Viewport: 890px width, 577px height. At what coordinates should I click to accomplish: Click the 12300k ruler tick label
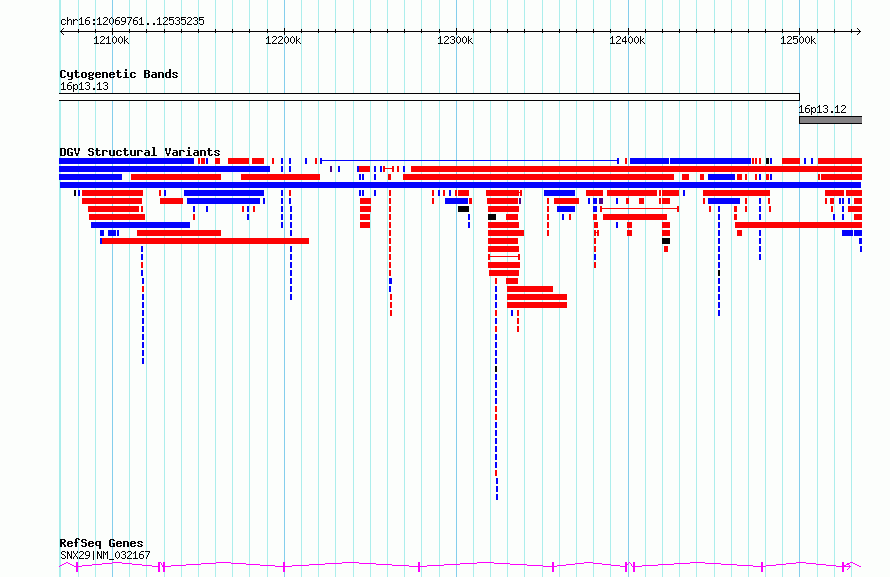(x=455, y=40)
